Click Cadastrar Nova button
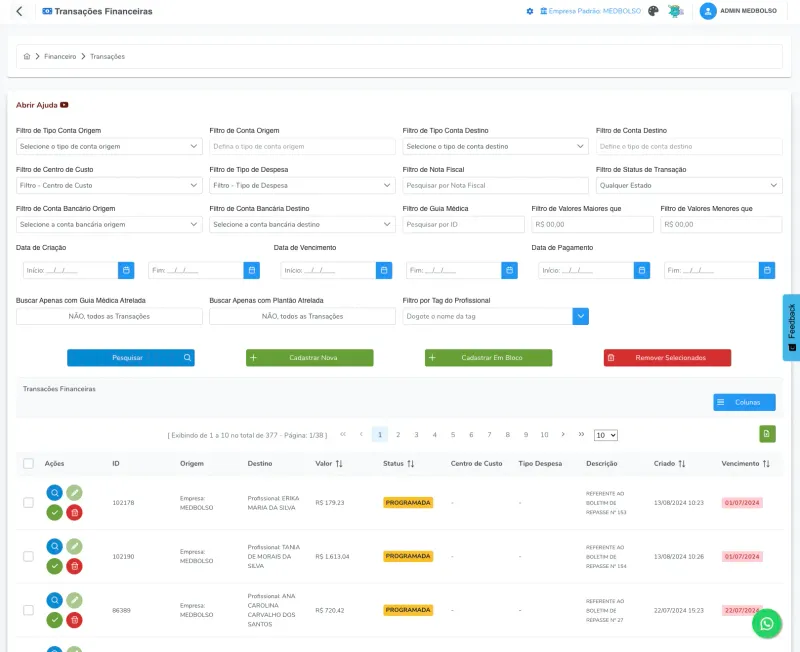Image resolution: width=800 pixels, height=652 pixels. coord(310,358)
